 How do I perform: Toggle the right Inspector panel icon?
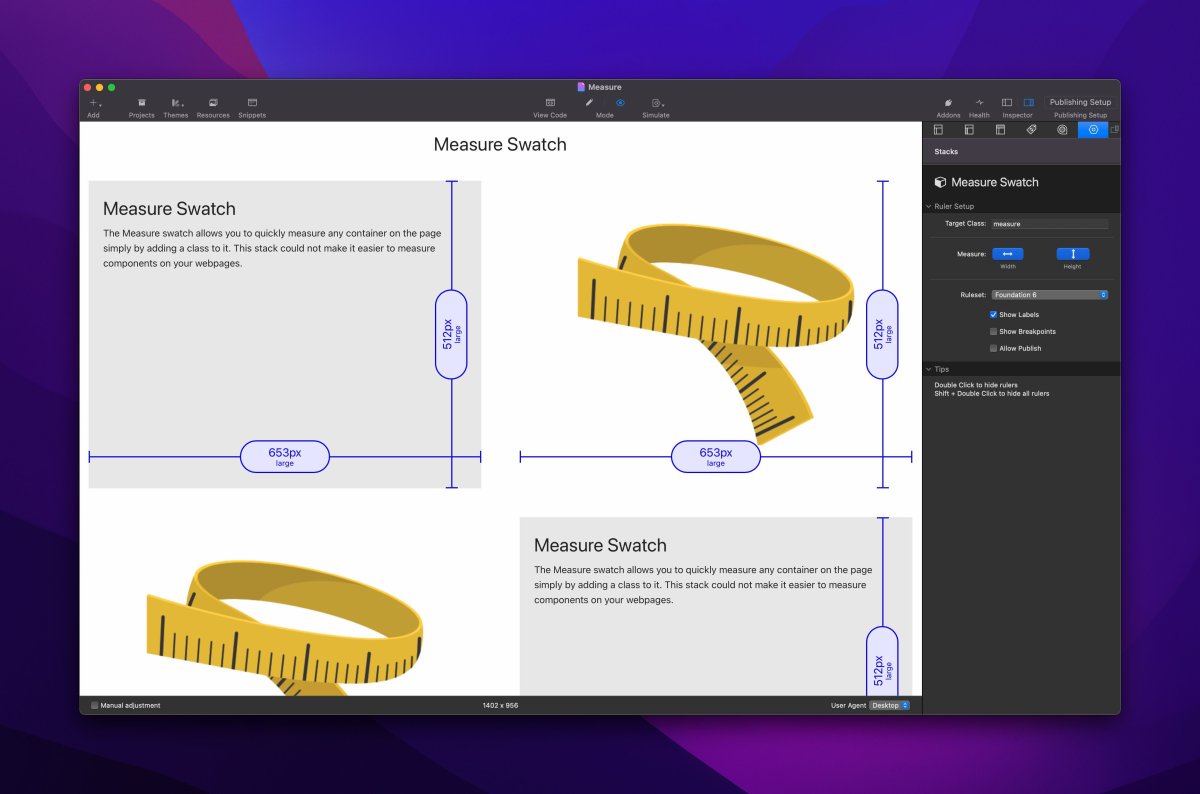[1029, 103]
